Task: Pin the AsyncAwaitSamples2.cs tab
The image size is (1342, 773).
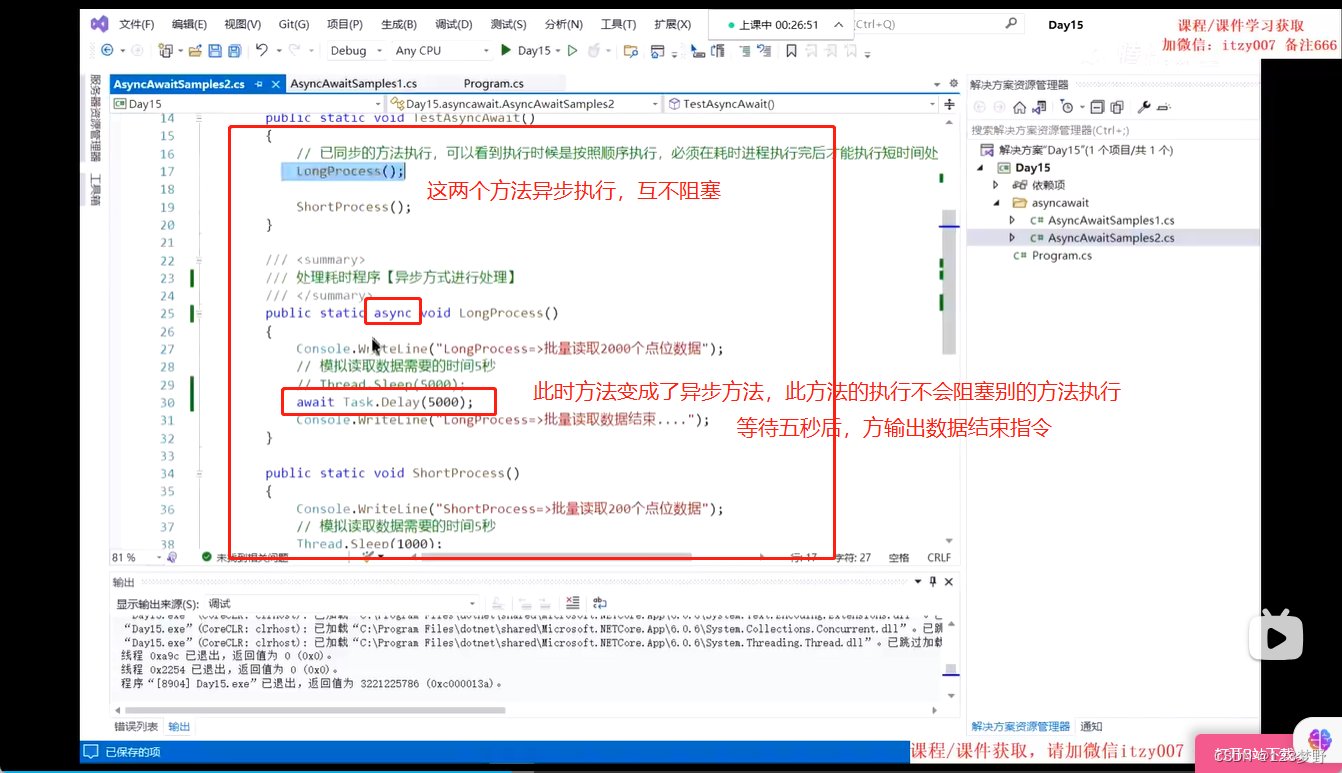Action: pos(259,85)
